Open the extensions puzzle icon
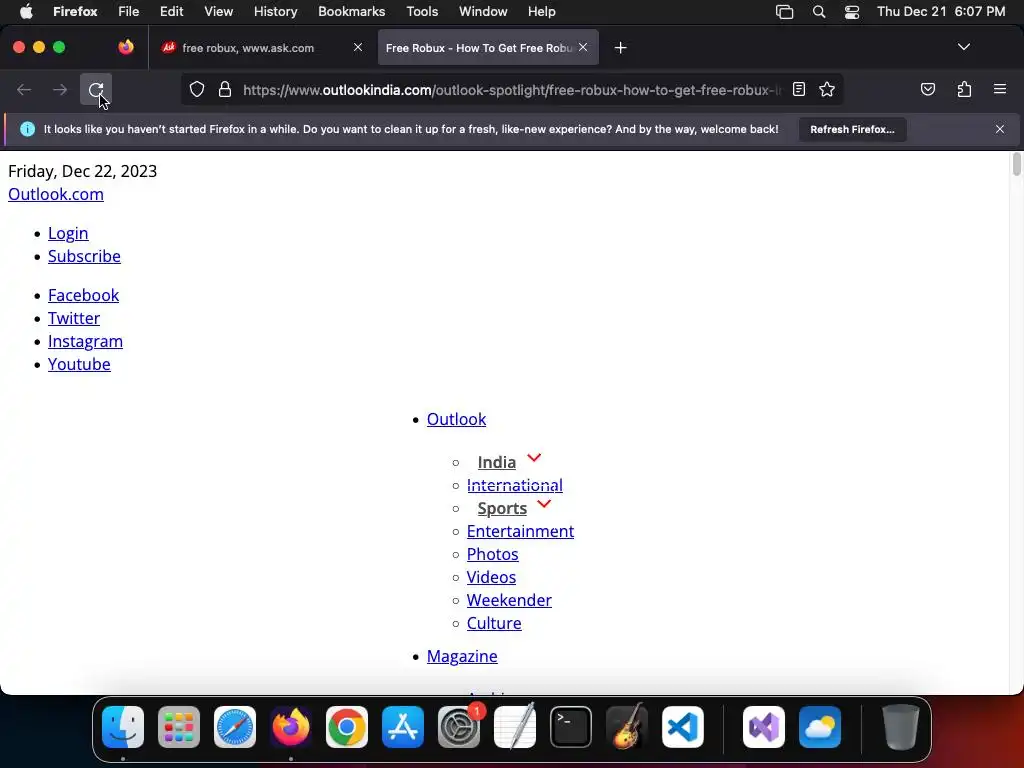 (964, 89)
